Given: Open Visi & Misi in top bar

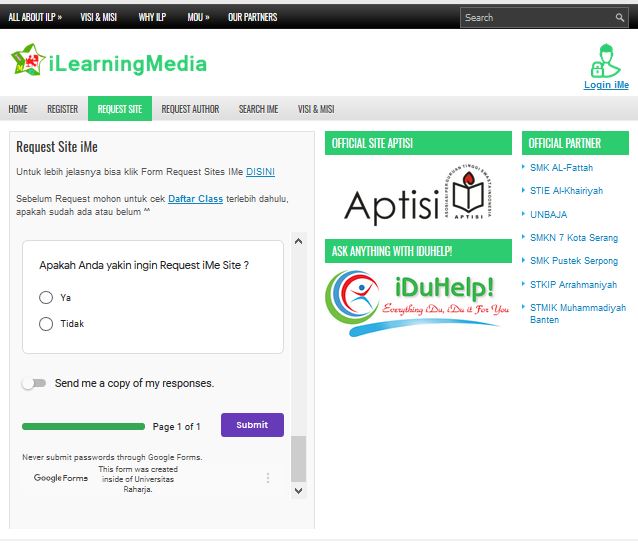Looking at the screenshot, I should [x=98, y=17].
